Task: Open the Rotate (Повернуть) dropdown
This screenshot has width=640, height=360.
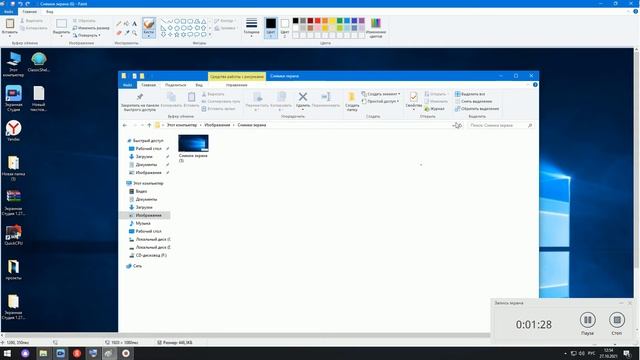Action: click(87, 35)
